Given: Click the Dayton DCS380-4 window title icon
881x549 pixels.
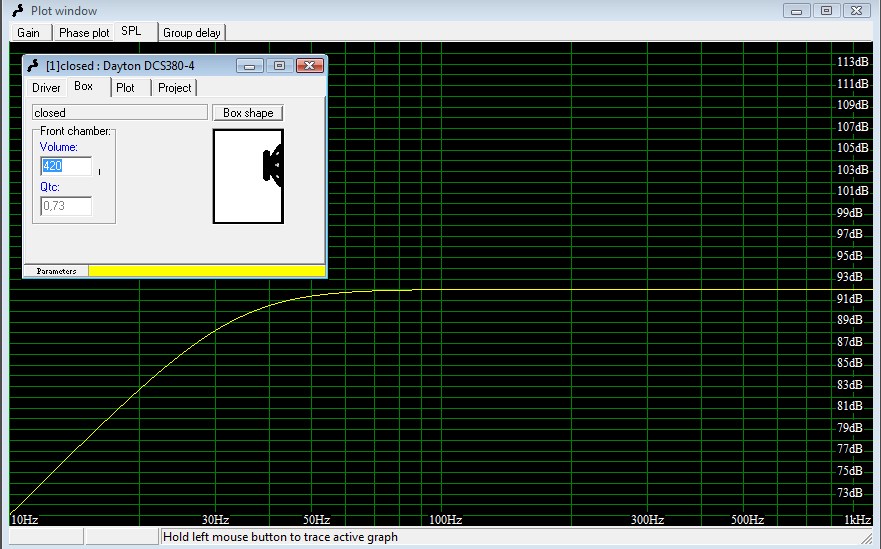Looking at the screenshot, I should pos(33,66).
